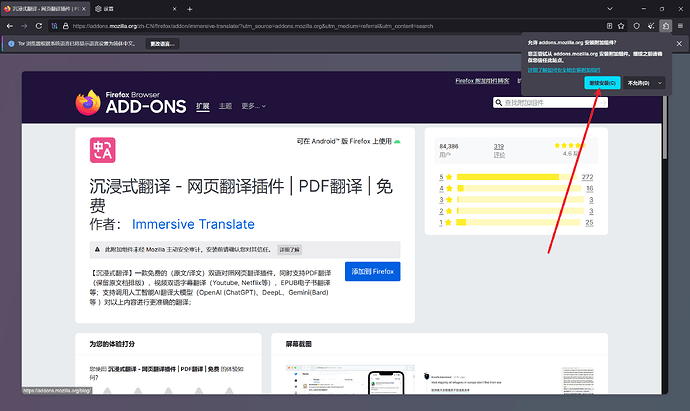690x411 pixels.
Task: Click the padlock site security icon
Action: 66,26
